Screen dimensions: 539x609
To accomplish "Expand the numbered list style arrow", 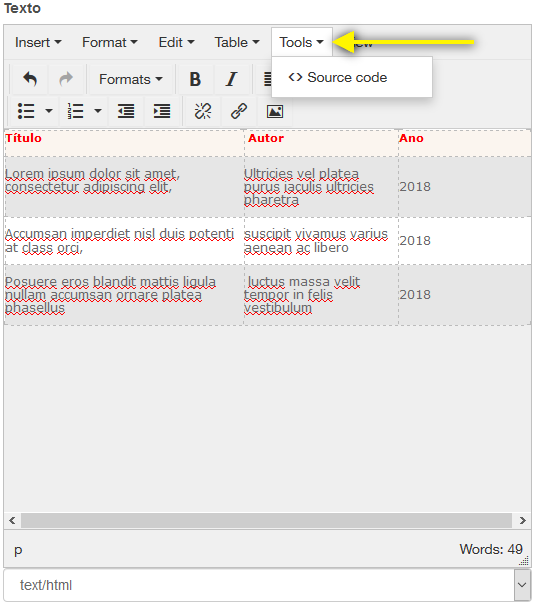I will pos(98,111).
